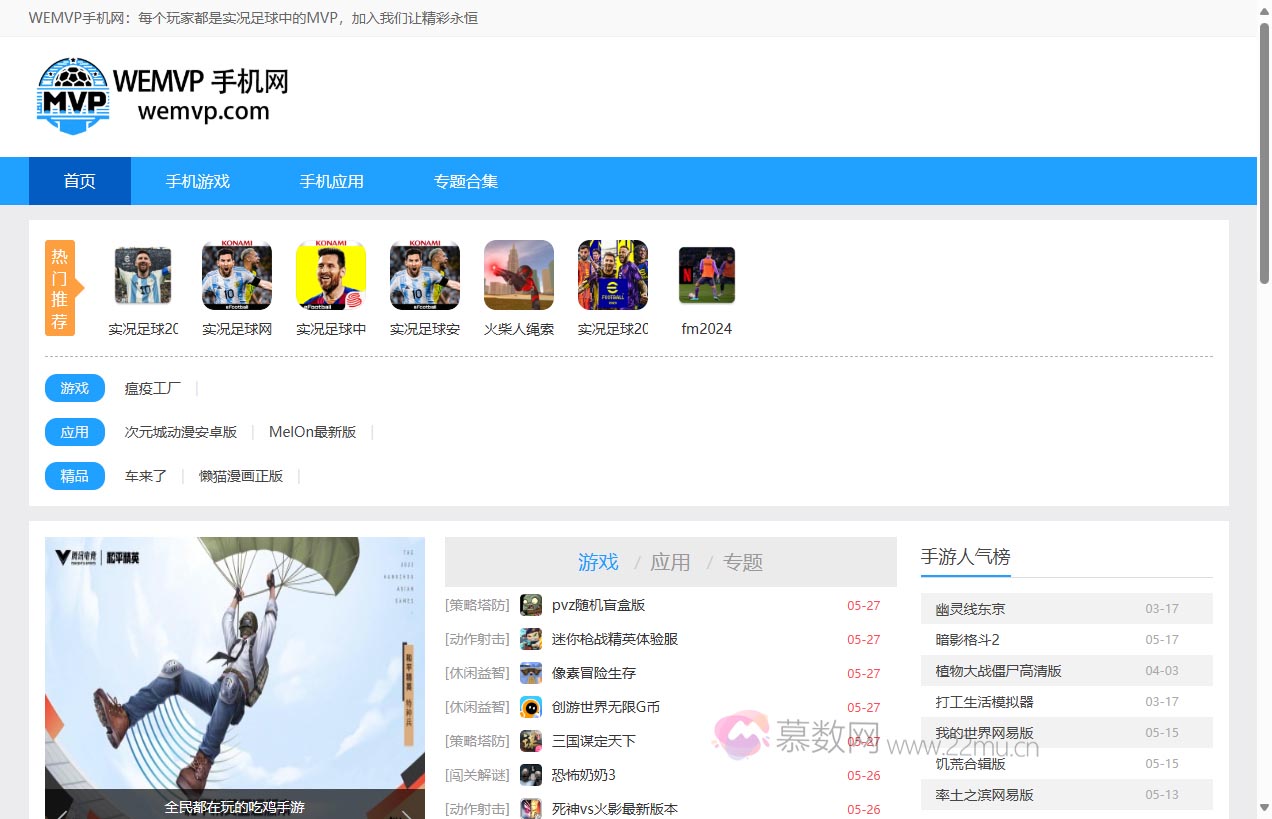Click the 三国谋定天下 game icon
1272x819 pixels.
coord(530,741)
